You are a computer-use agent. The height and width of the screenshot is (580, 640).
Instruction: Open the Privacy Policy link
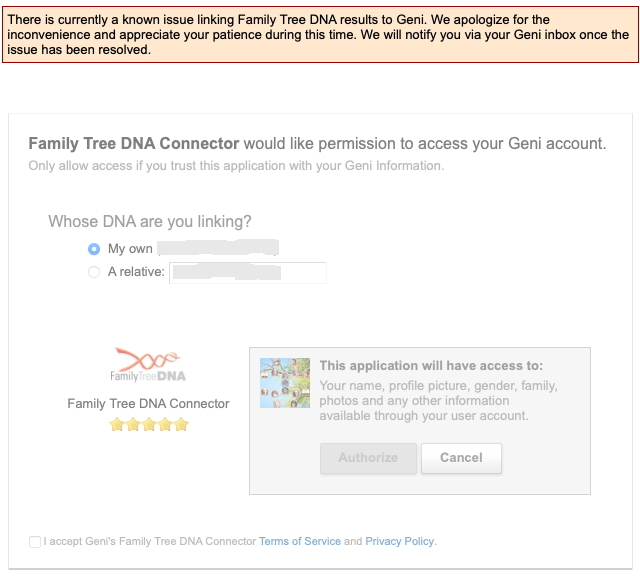(x=399, y=541)
